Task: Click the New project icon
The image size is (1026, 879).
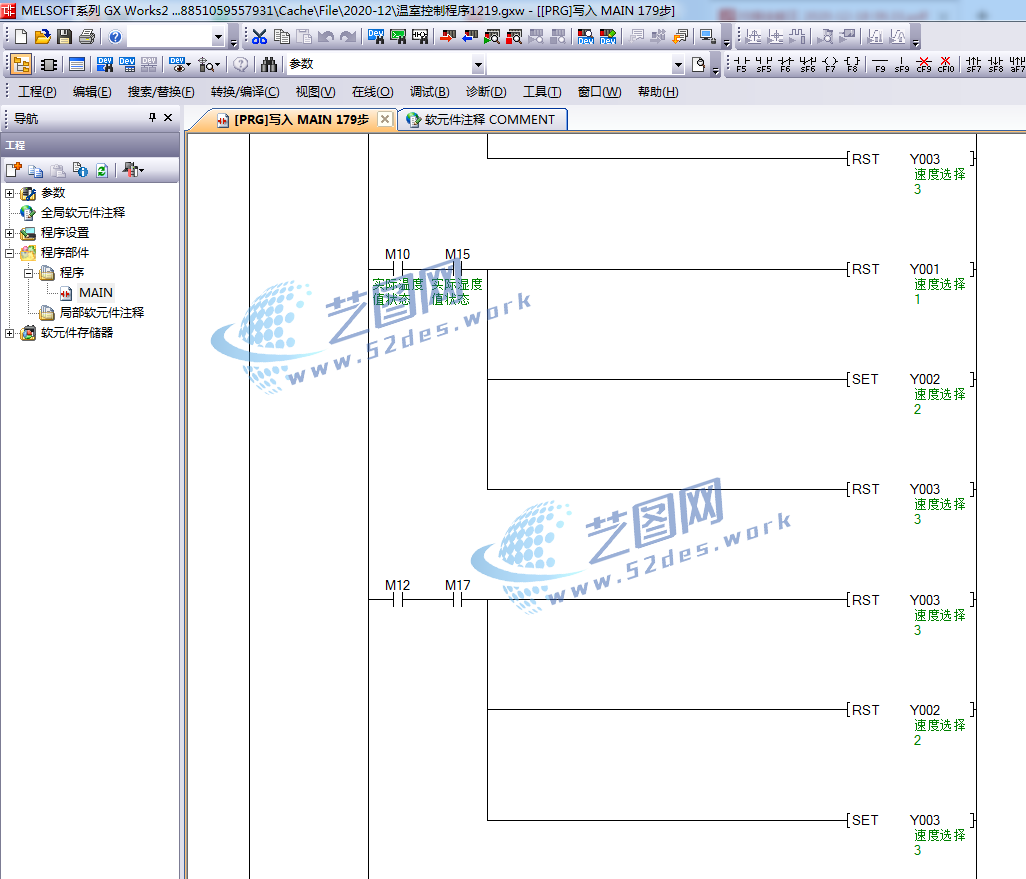Action: pos(21,37)
